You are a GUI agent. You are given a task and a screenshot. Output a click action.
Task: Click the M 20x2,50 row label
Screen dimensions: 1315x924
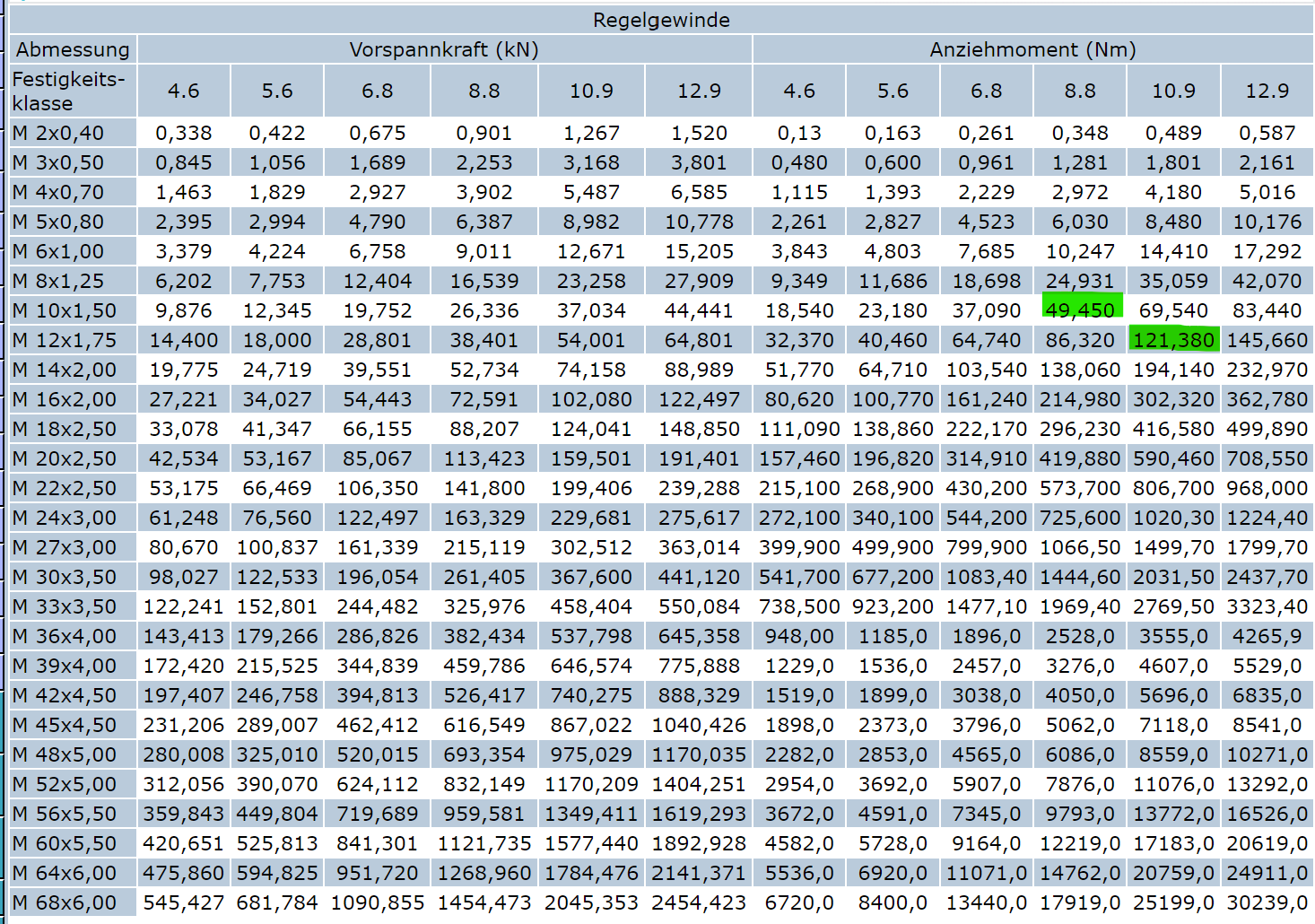pos(73,458)
